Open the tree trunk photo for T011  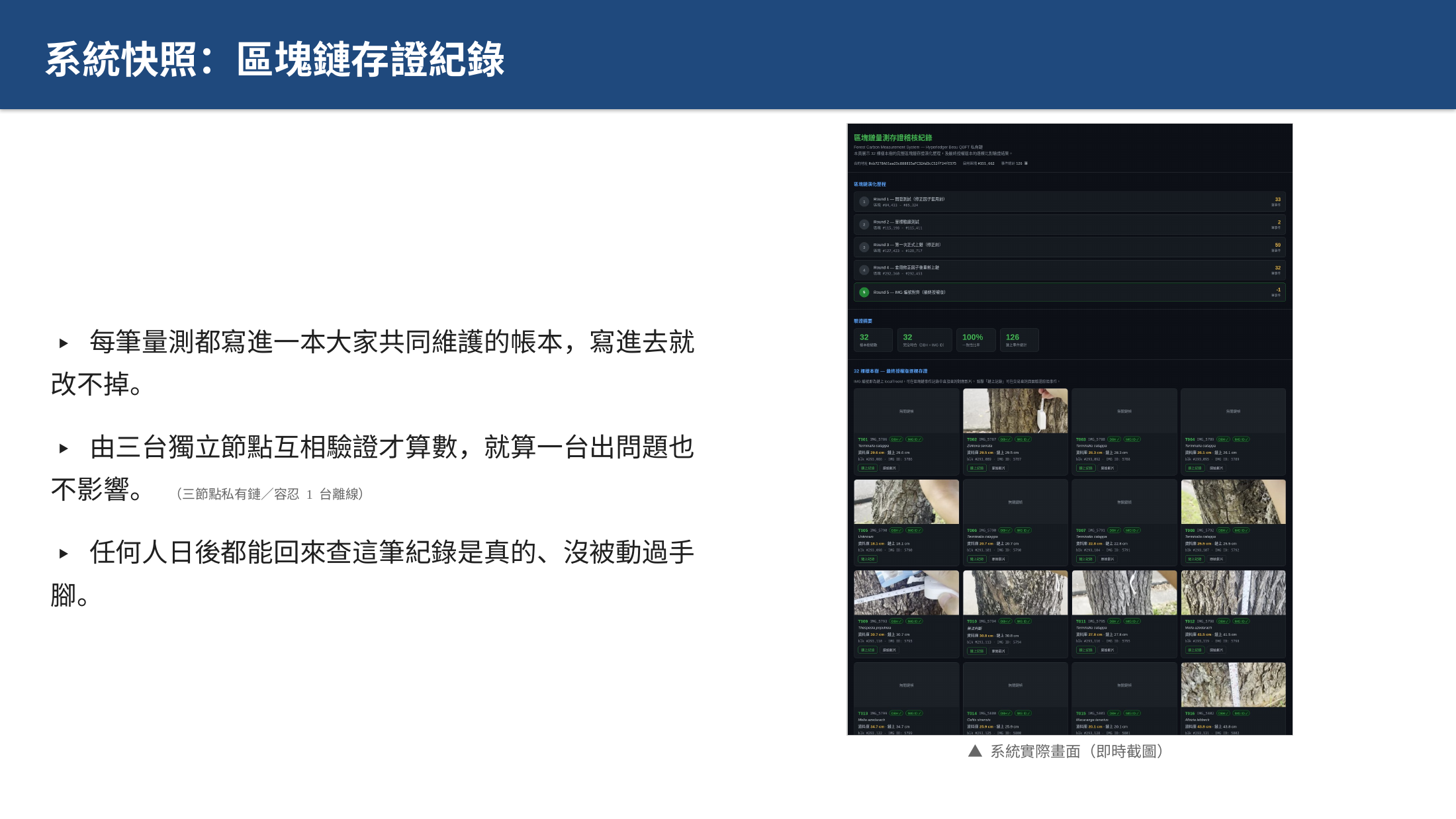pyautogui.click(x=1124, y=593)
